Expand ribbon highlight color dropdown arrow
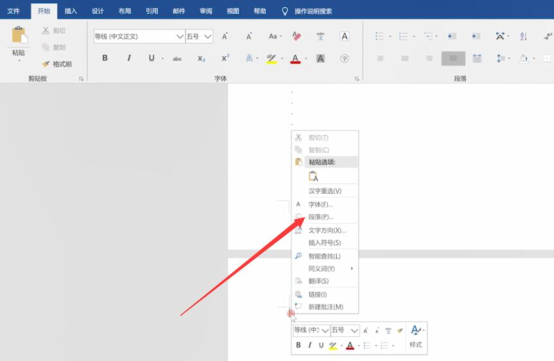Viewport: 554px width, 361px height. coord(282,59)
